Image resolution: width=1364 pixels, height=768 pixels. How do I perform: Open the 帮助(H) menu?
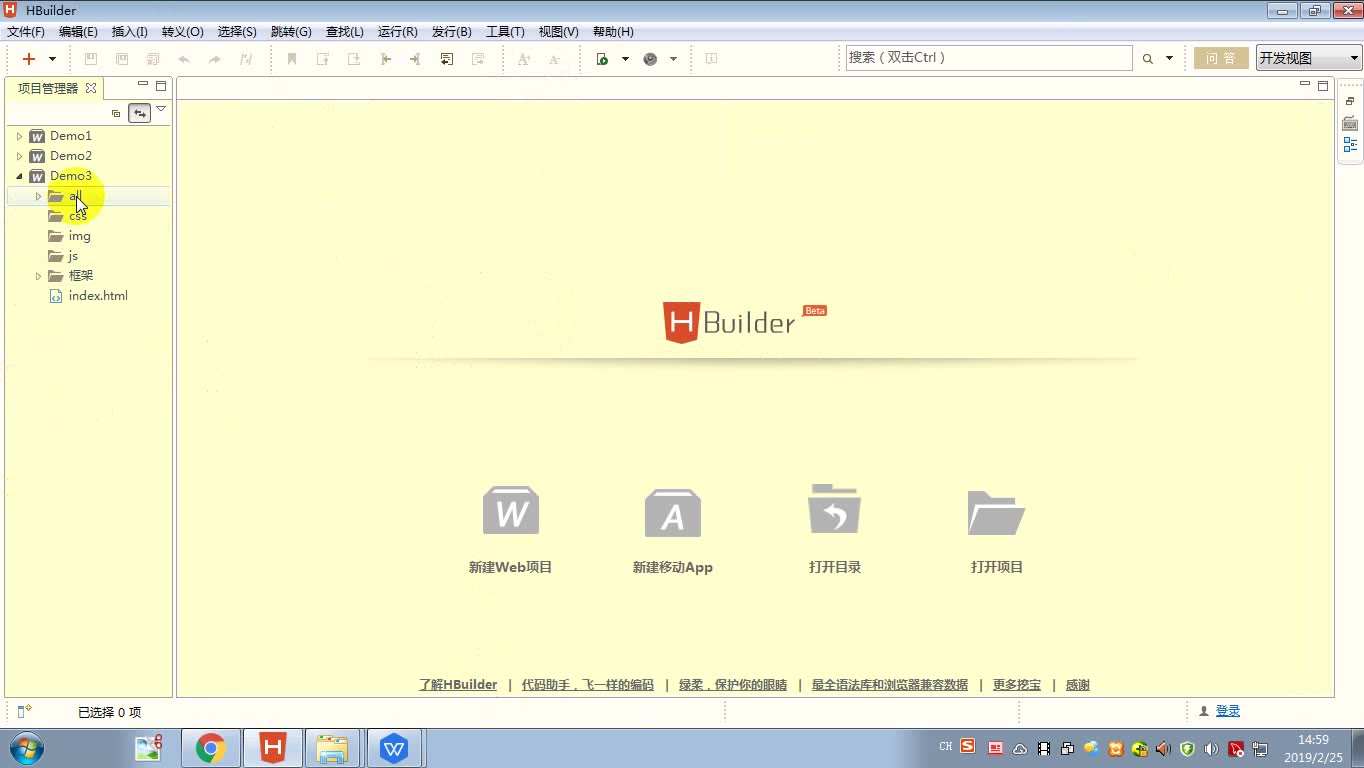point(613,32)
